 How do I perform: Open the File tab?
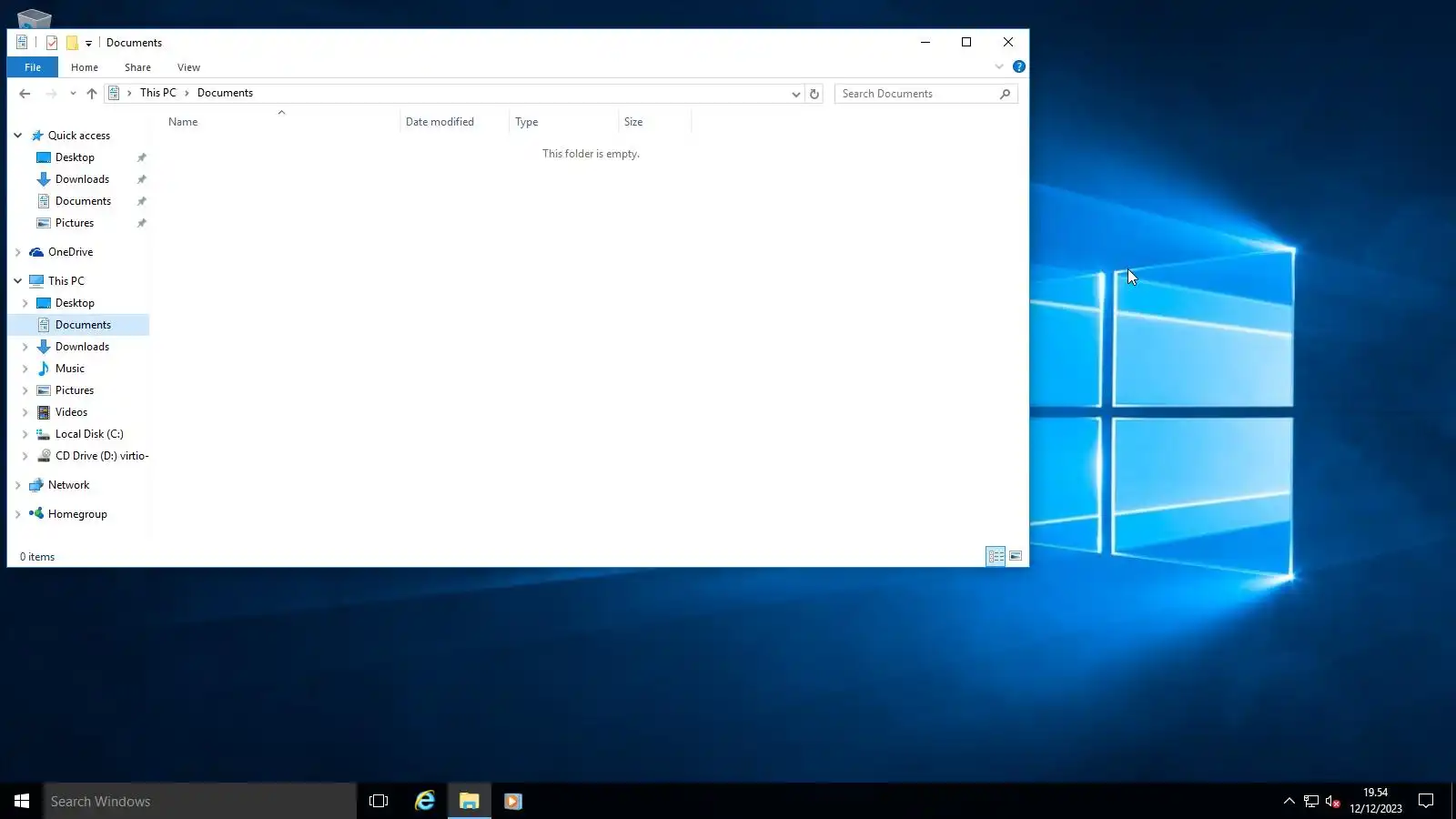pos(33,67)
